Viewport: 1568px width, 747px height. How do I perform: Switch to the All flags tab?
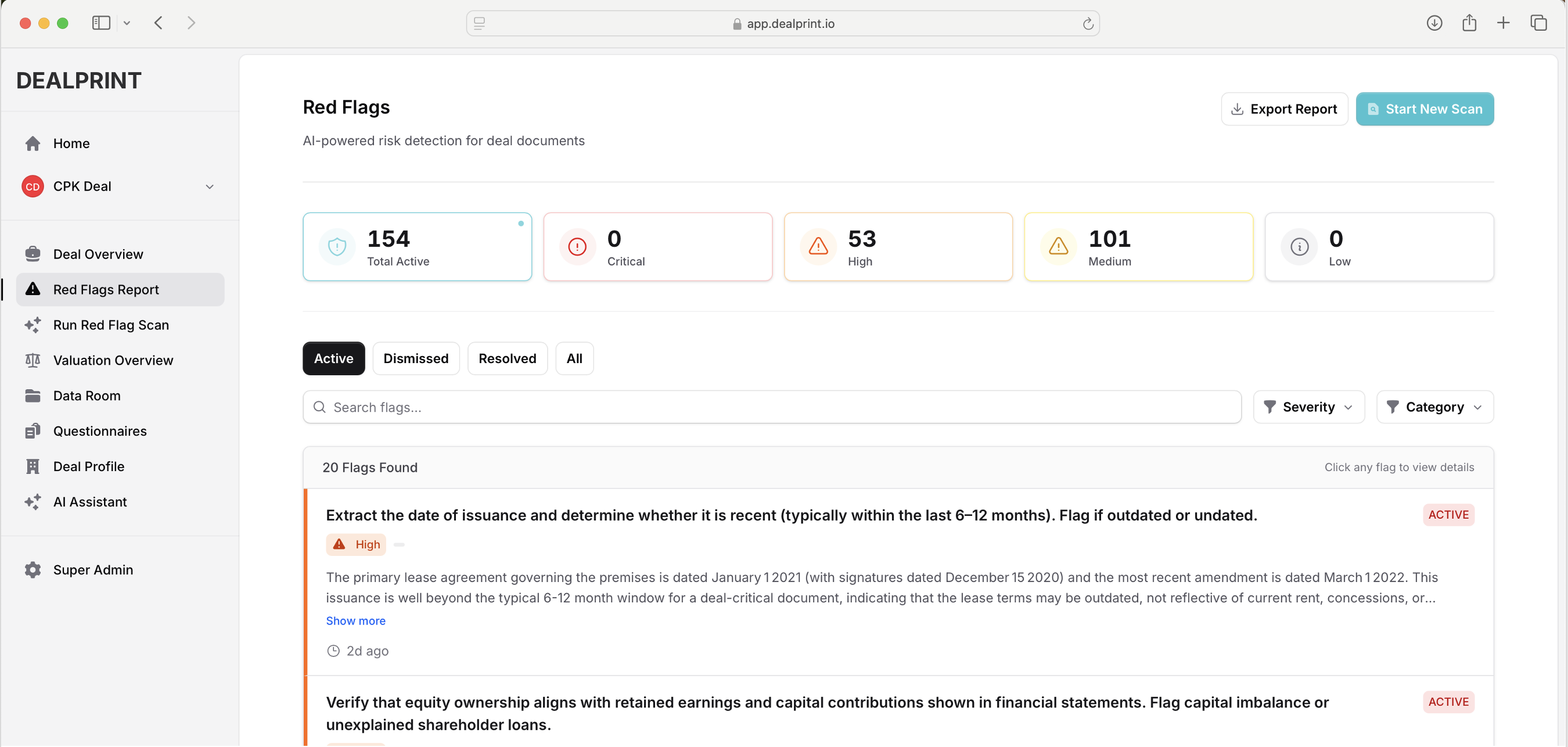[x=574, y=358]
